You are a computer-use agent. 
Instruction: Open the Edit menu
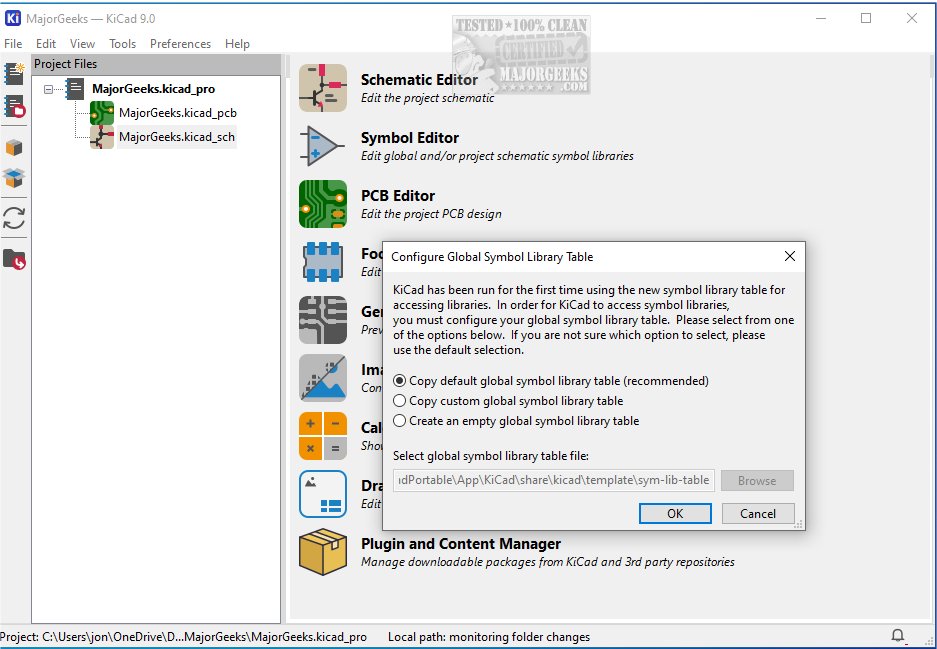[x=46, y=44]
